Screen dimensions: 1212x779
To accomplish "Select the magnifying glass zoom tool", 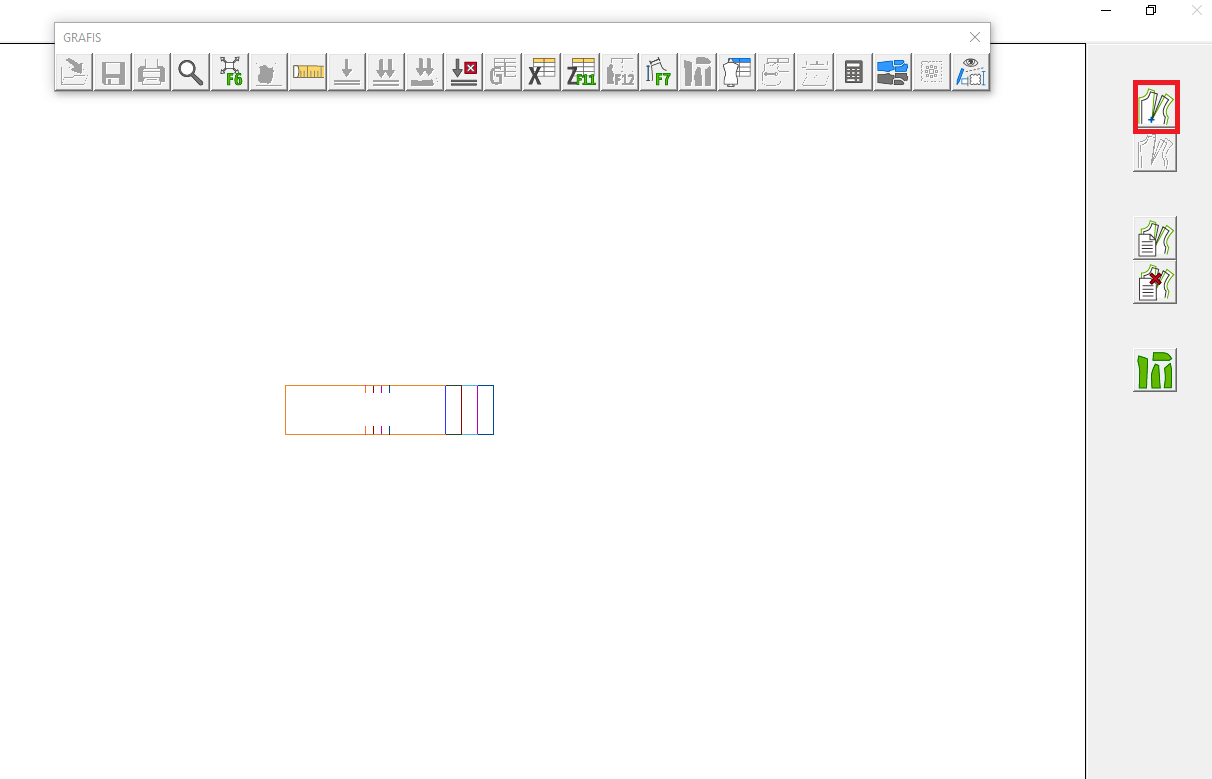I will click(x=191, y=72).
